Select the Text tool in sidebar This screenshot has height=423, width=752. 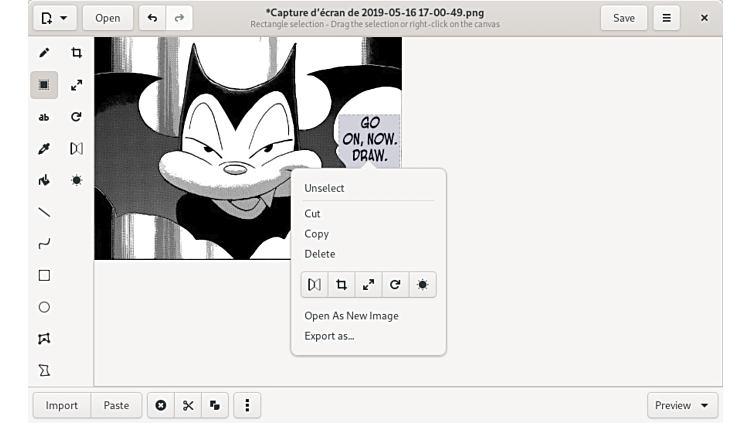click(44, 117)
